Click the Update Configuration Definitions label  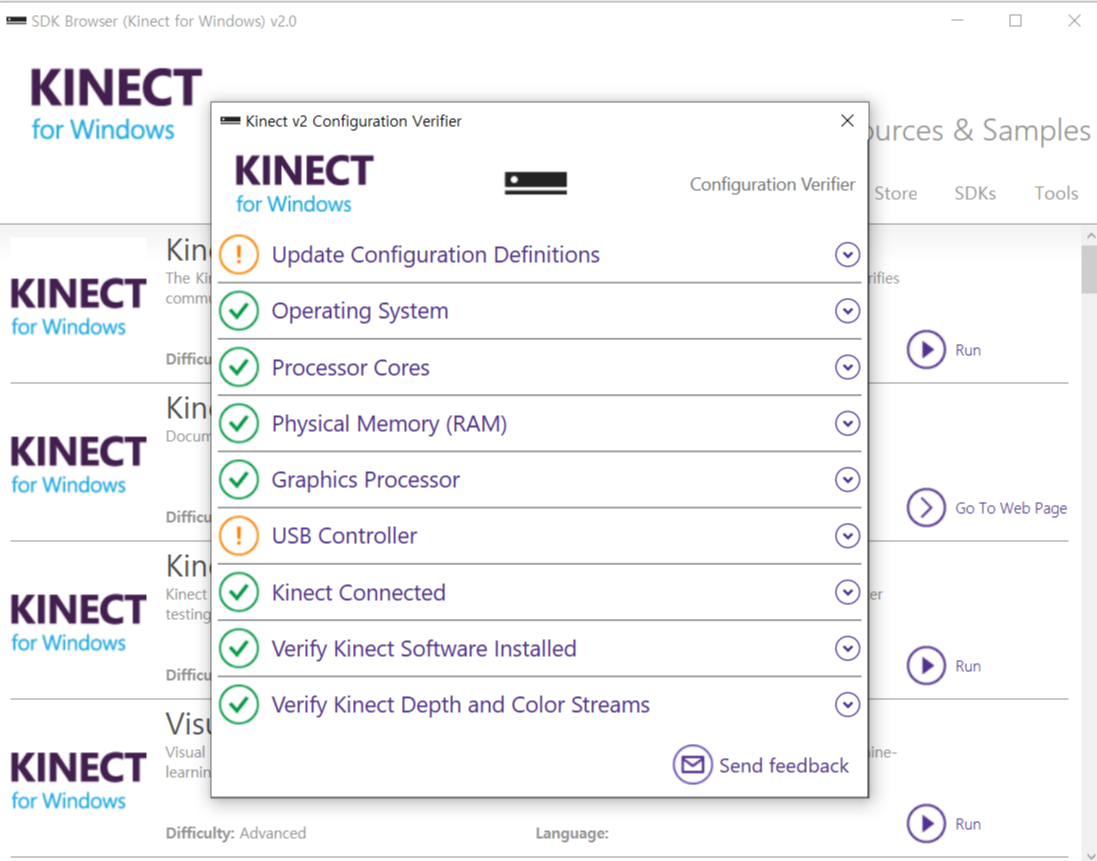click(435, 255)
